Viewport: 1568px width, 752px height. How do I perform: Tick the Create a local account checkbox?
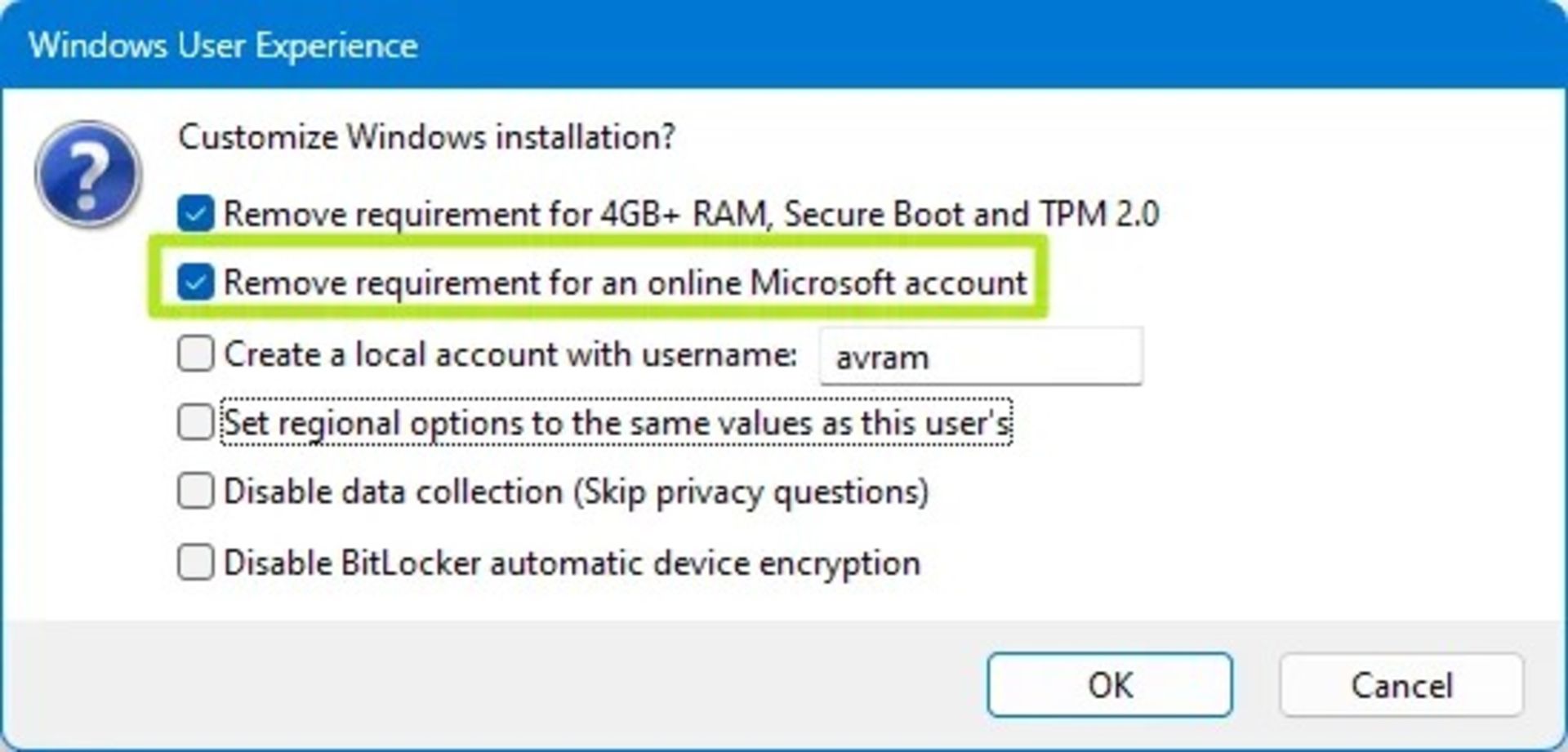196,354
